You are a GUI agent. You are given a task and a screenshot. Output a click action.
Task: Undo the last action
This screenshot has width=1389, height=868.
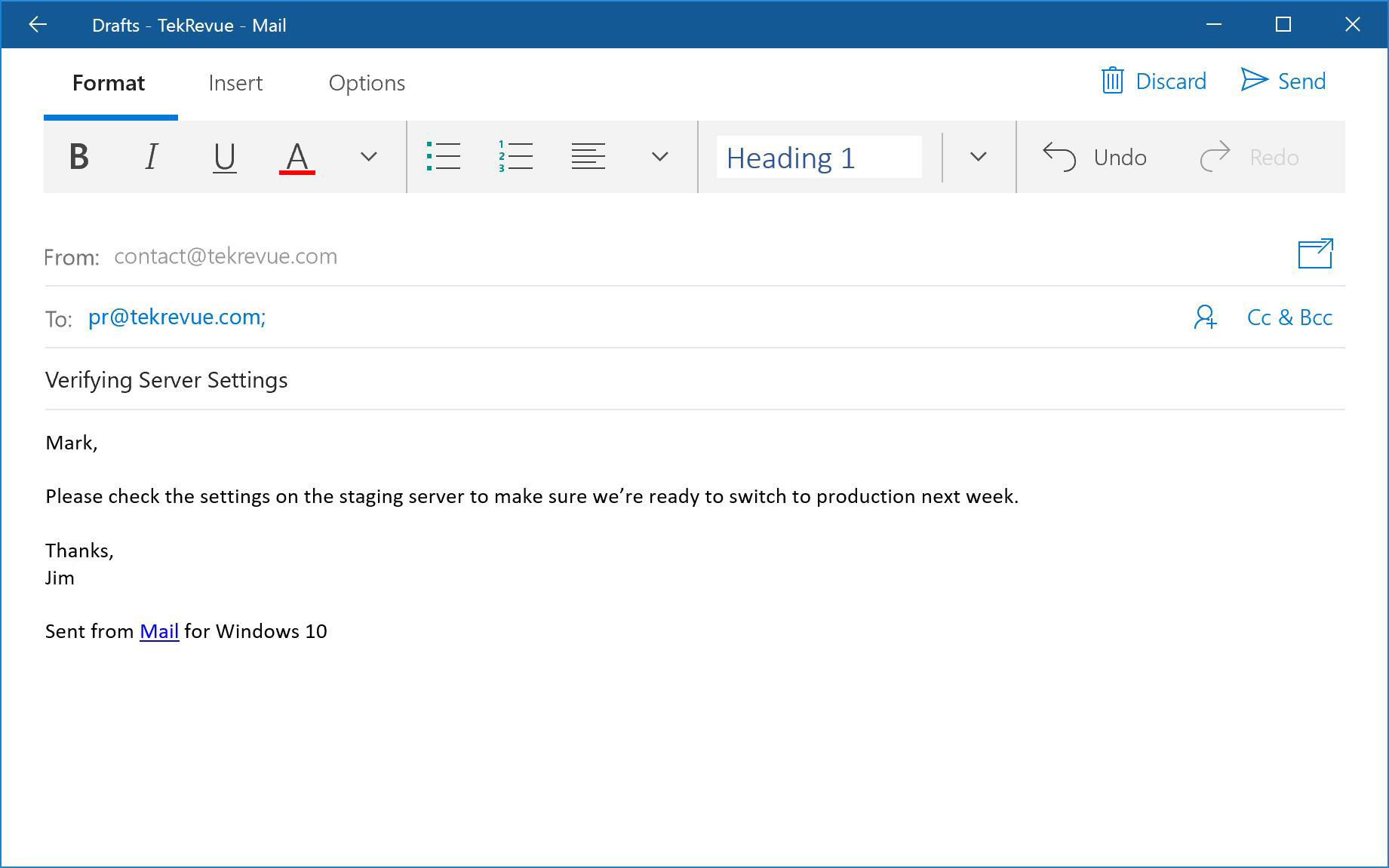click(1095, 157)
